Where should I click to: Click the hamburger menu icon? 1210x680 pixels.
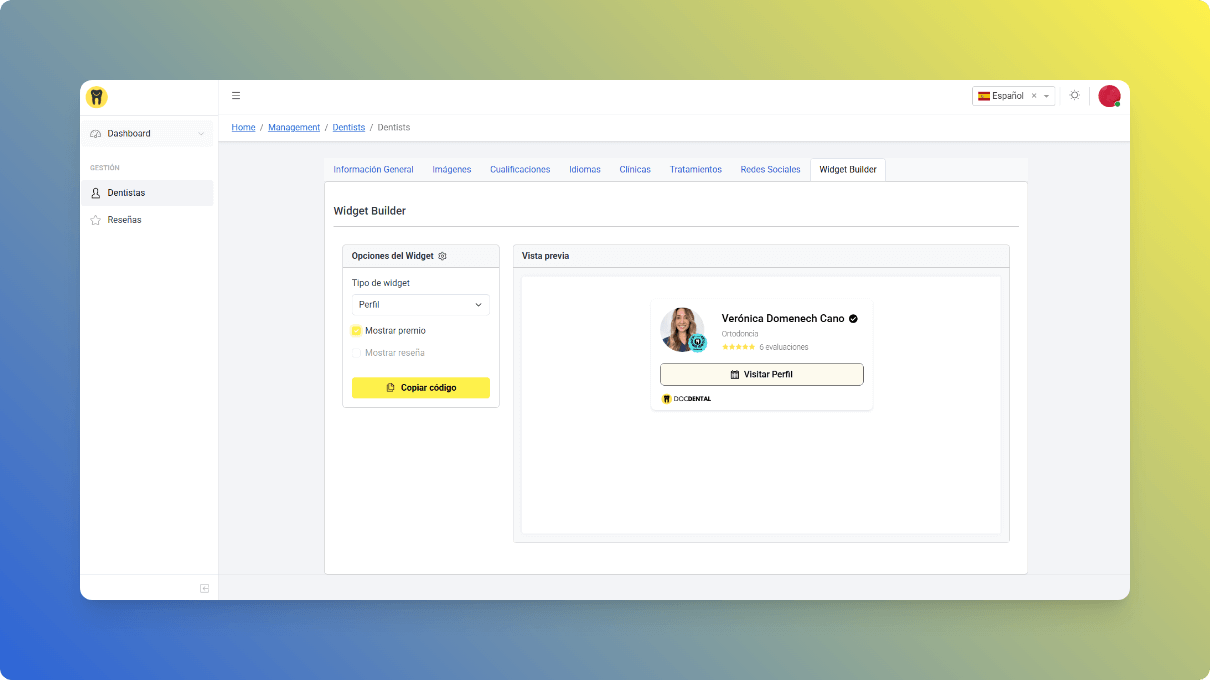236,96
